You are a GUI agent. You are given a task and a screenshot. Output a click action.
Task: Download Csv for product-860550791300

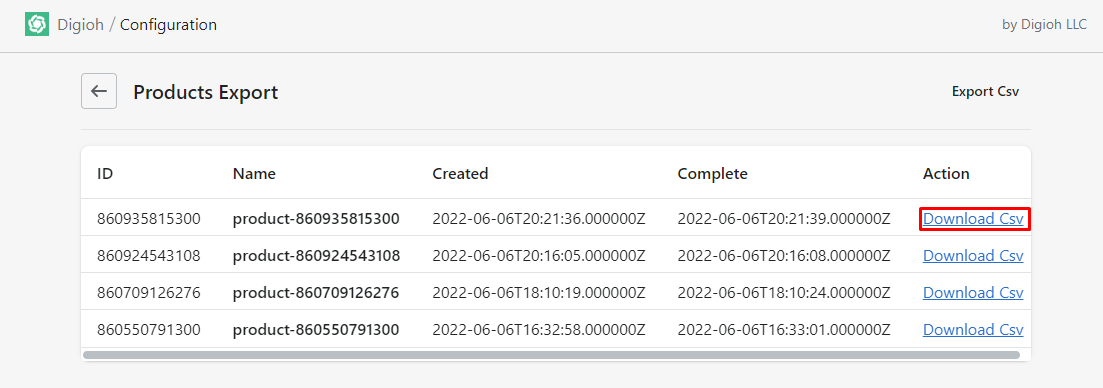coord(973,330)
